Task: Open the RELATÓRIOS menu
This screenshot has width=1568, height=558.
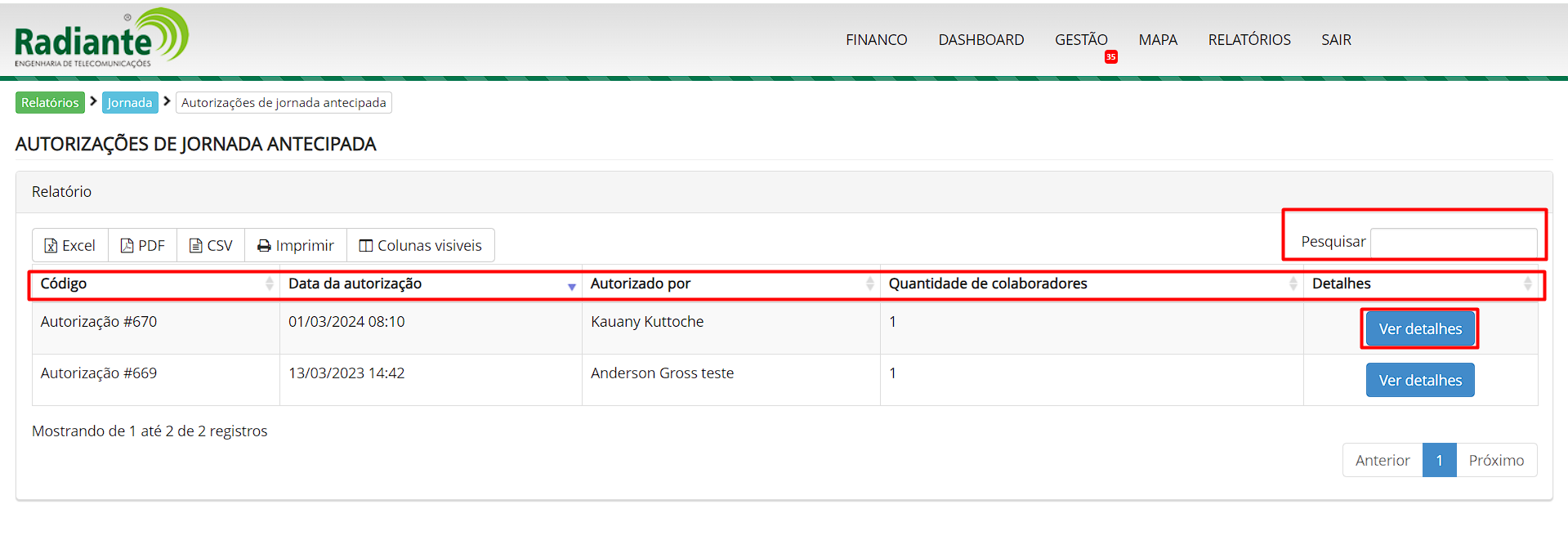Action: (x=1249, y=39)
